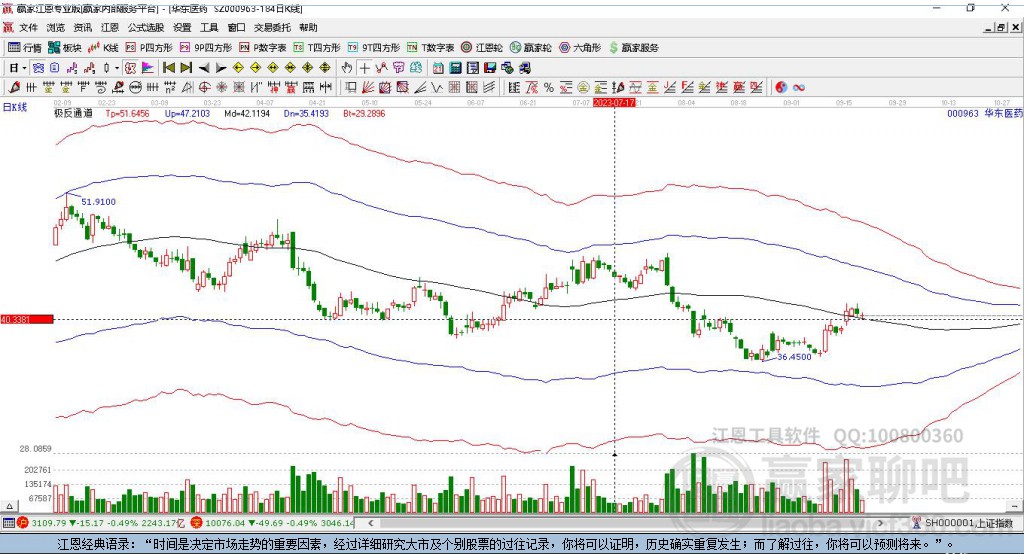Click the K线 toolbar button

[103, 48]
